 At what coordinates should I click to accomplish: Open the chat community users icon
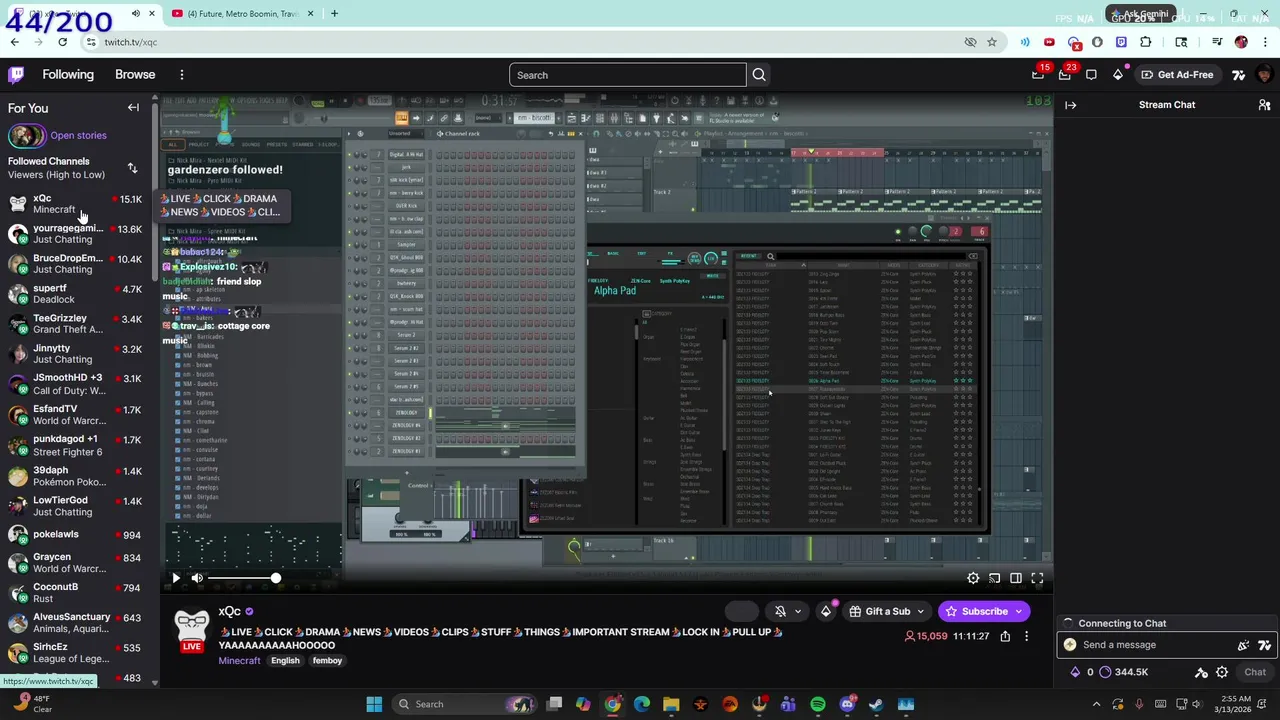1264,105
